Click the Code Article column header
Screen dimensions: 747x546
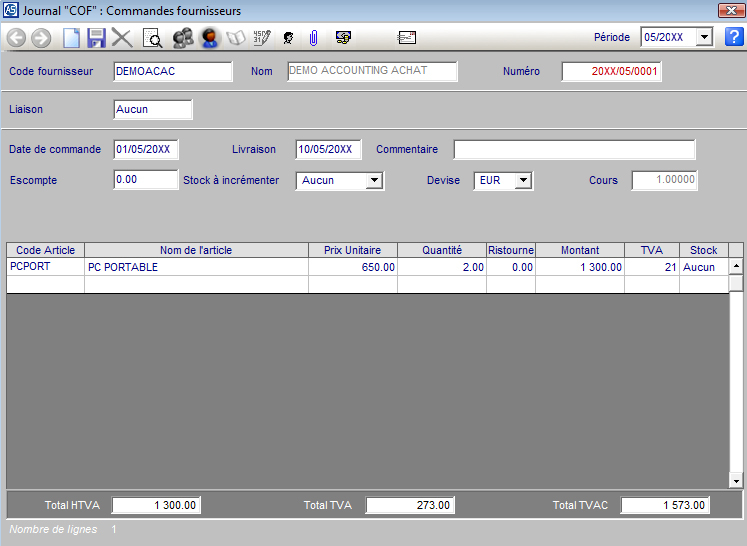pyautogui.click(x=46, y=250)
